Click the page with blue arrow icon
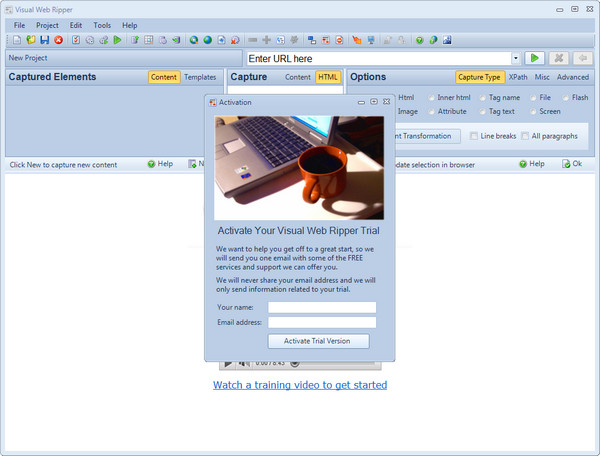 click(222, 40)
